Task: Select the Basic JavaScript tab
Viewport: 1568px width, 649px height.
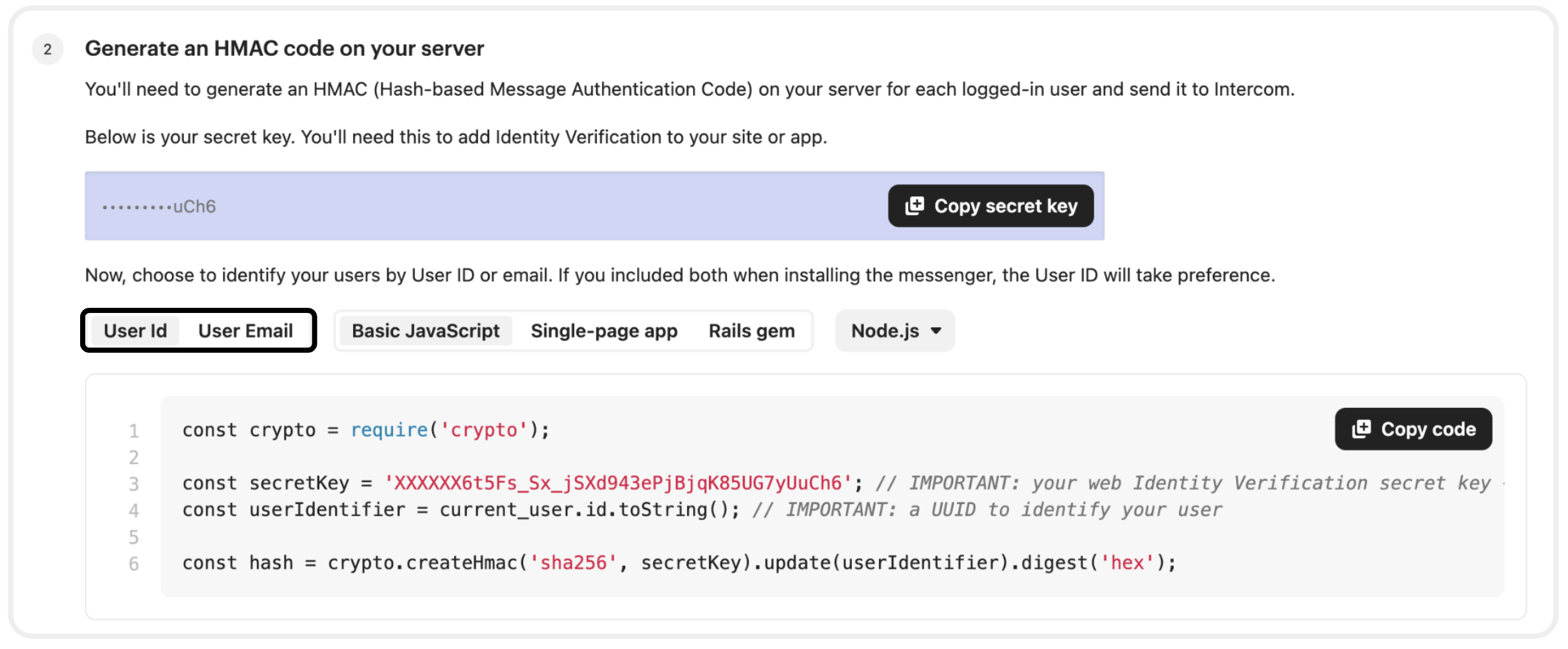Action: click(425, 331)
